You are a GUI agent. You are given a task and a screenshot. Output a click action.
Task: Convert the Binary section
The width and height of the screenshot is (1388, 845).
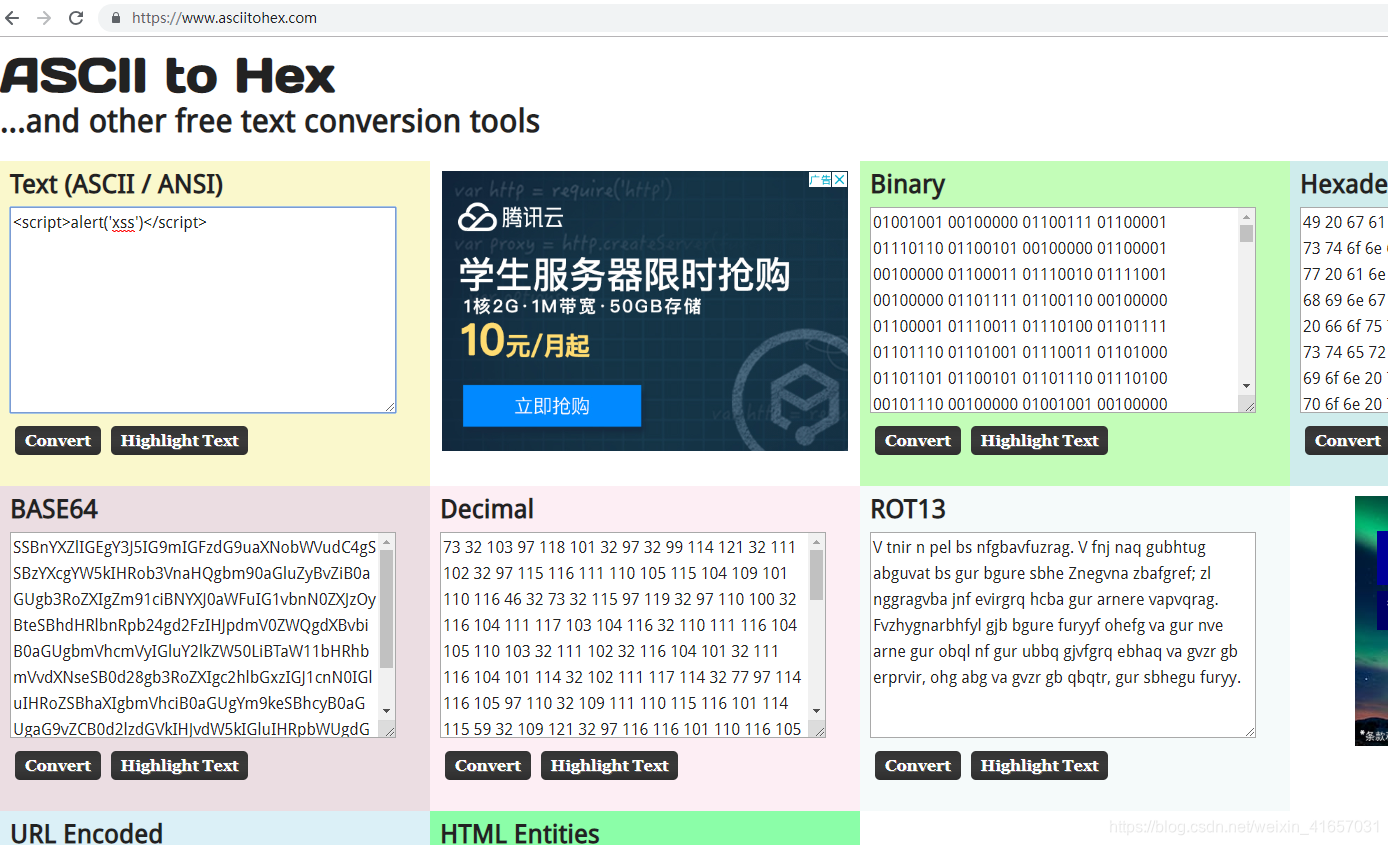pyautogui.click(x=918, y=441)
